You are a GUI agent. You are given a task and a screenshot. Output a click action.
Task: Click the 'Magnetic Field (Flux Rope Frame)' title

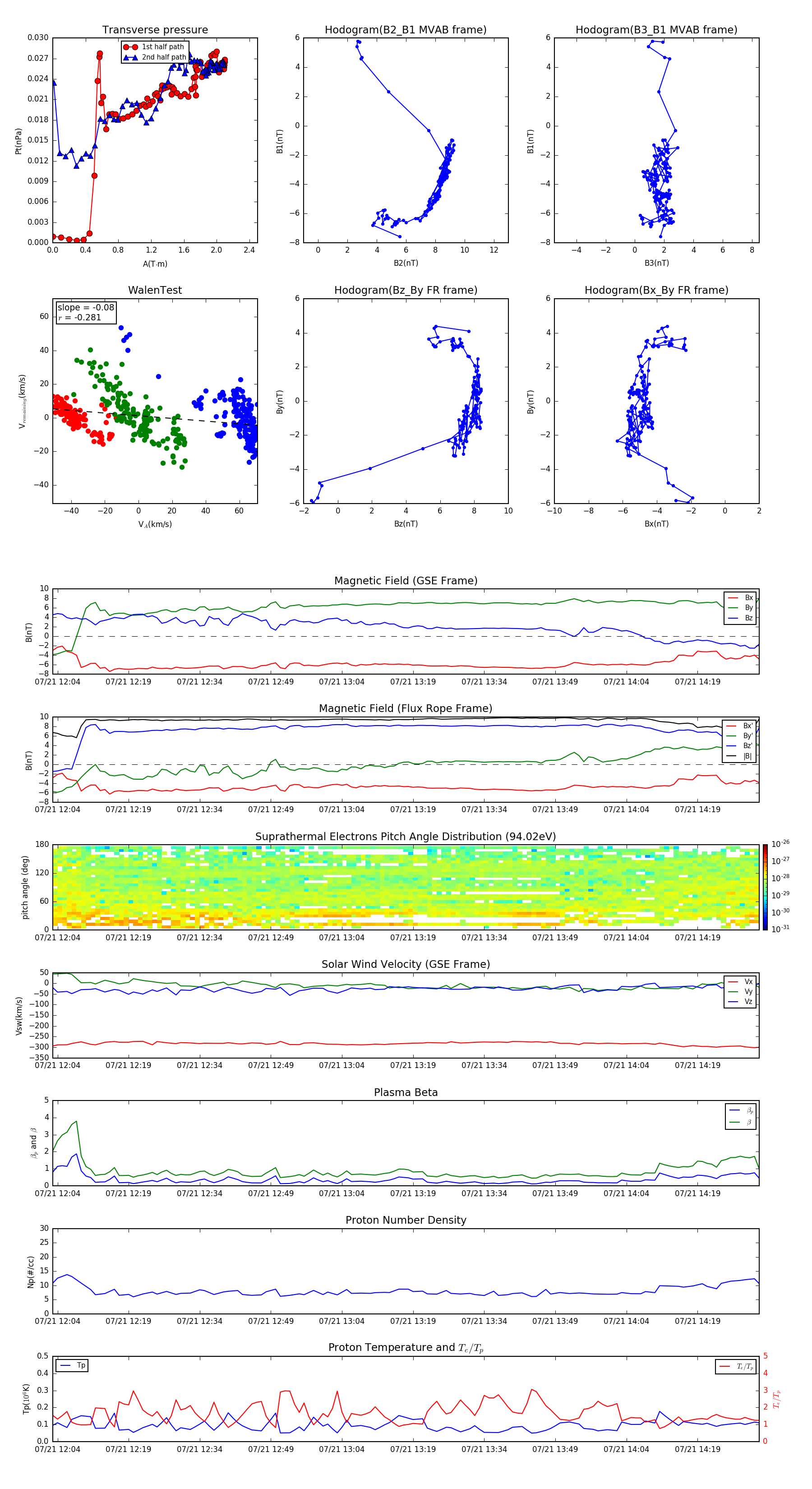[406, 708]
